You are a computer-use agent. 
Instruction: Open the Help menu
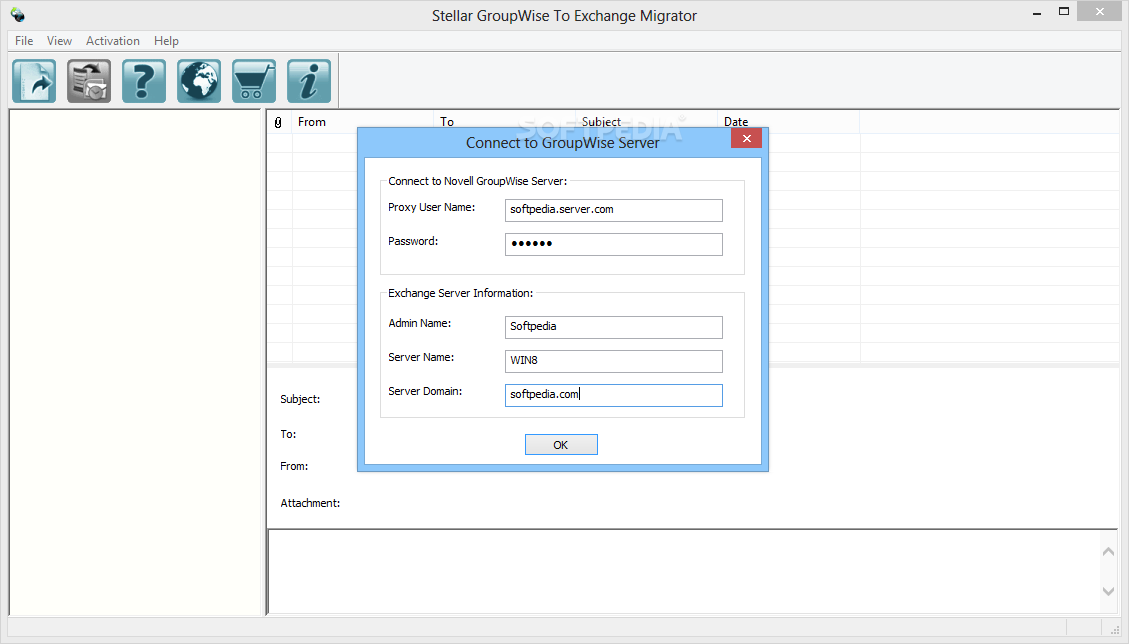click(x=166, y=41)
